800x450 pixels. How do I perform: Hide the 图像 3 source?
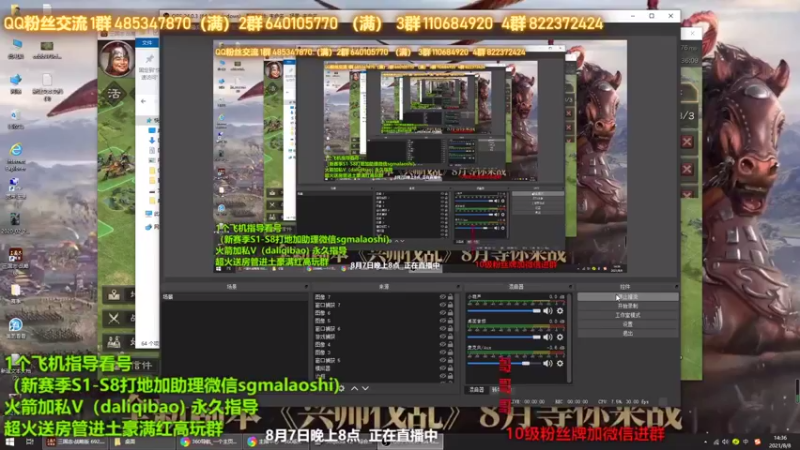pos(442,352)
